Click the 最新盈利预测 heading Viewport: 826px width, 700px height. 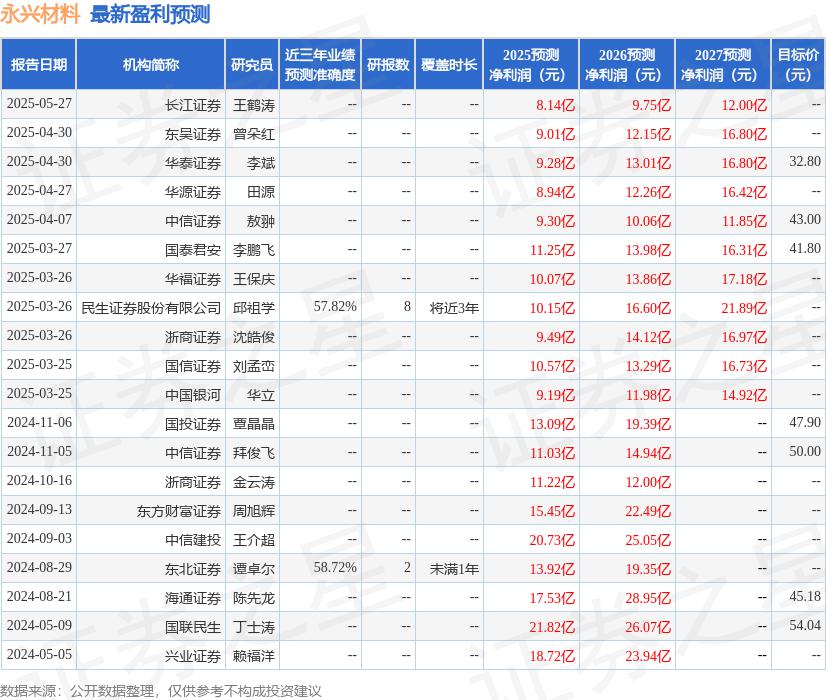tap(150, 14)
